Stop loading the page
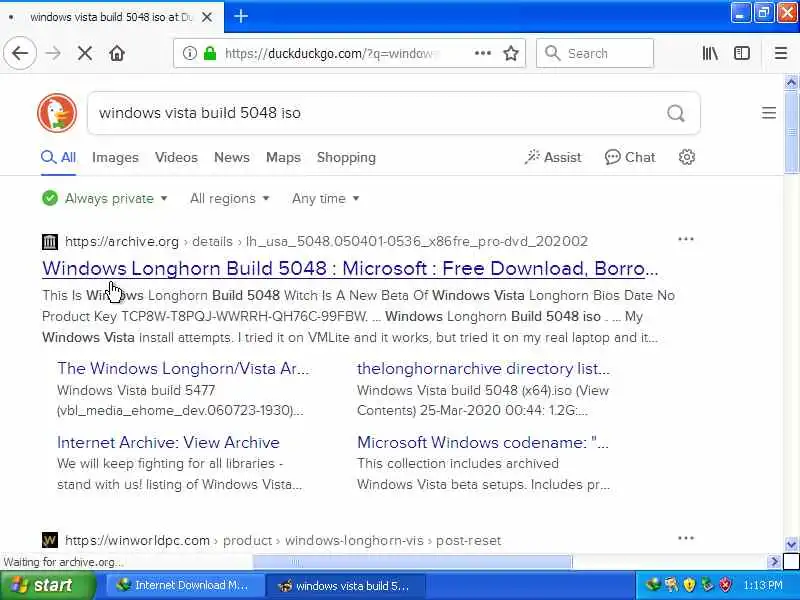 point(85,53)
